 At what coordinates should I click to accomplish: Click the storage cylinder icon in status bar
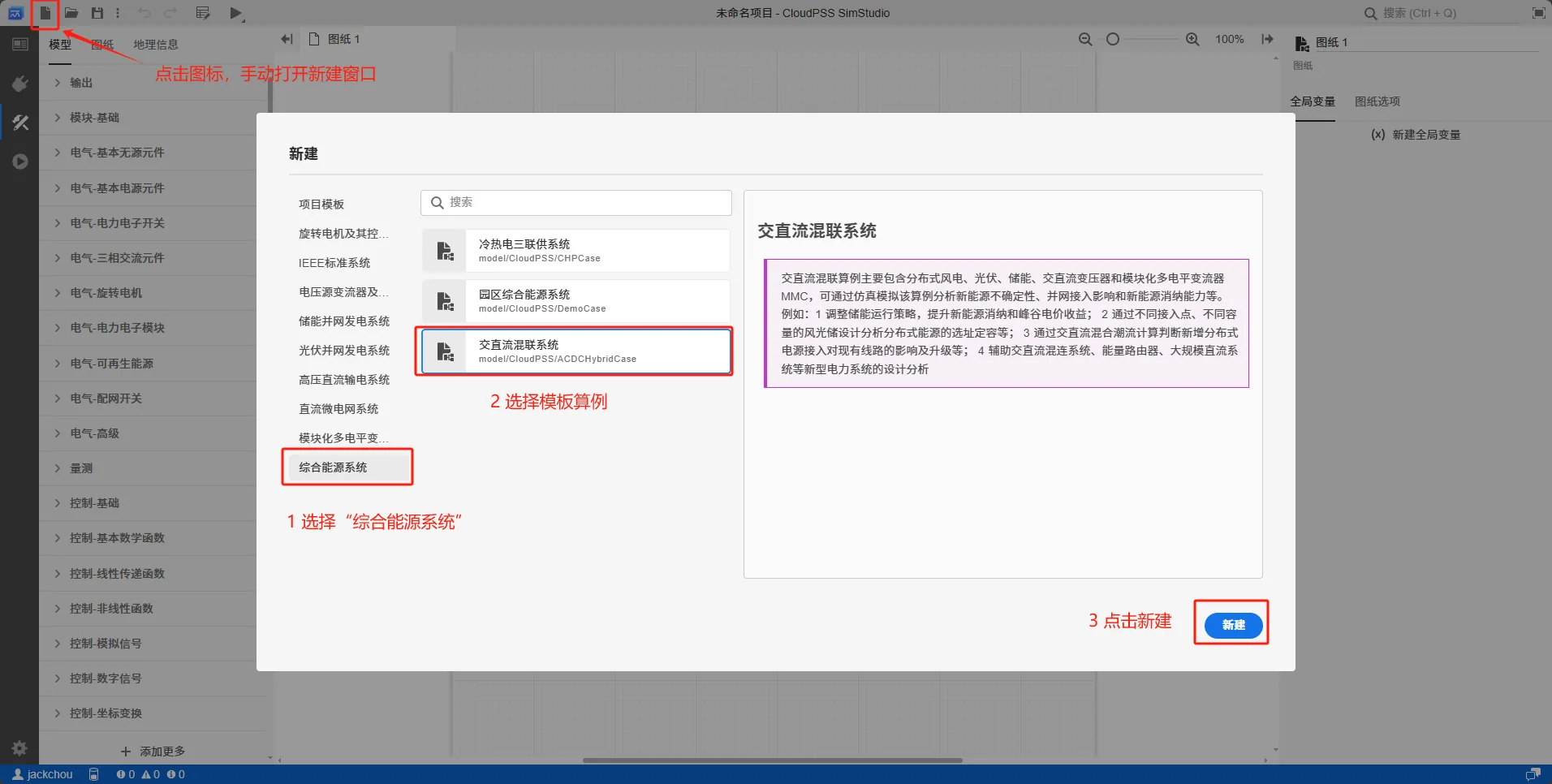tap(94, 774)
